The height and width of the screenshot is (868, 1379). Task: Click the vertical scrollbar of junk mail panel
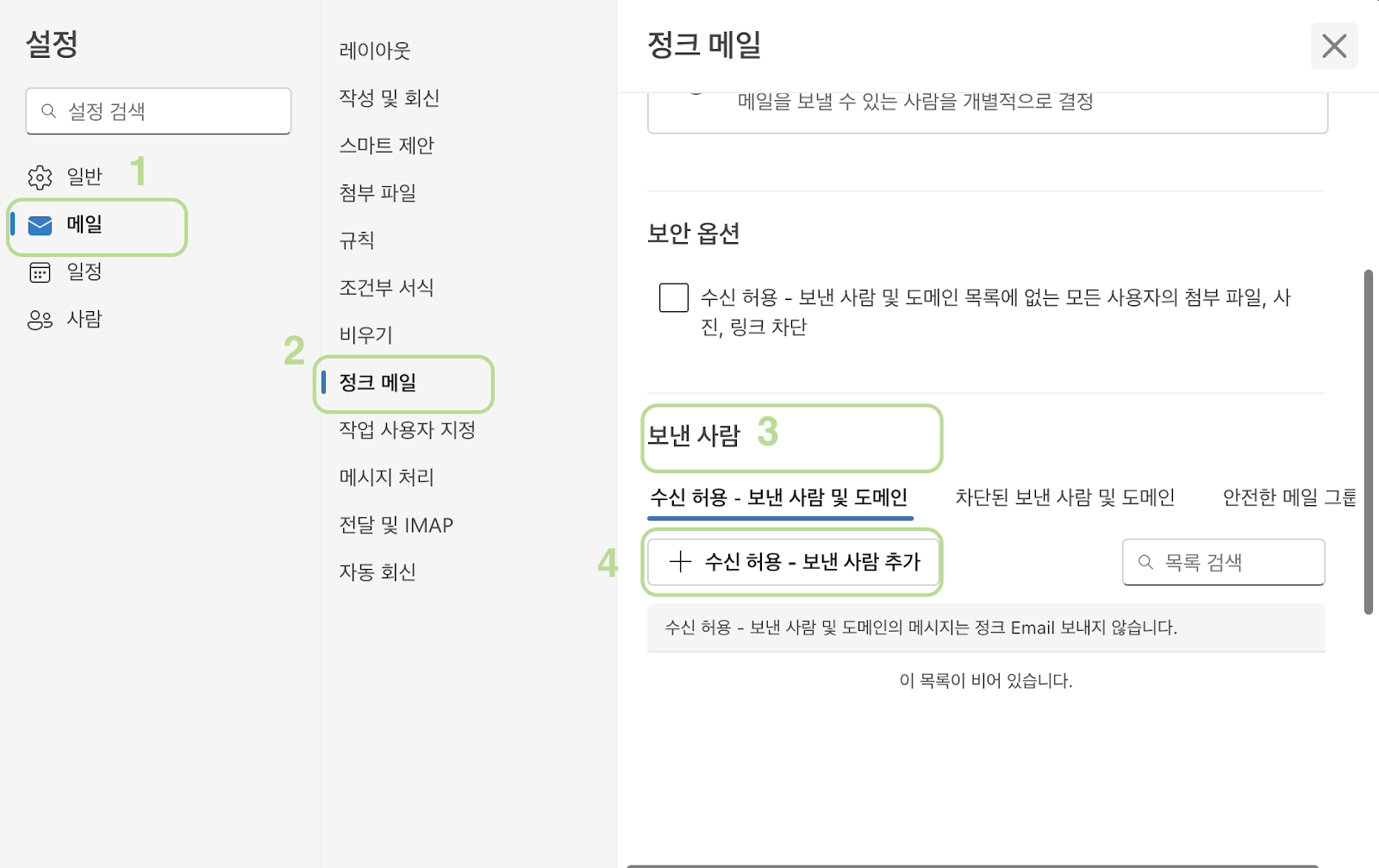1368,442
